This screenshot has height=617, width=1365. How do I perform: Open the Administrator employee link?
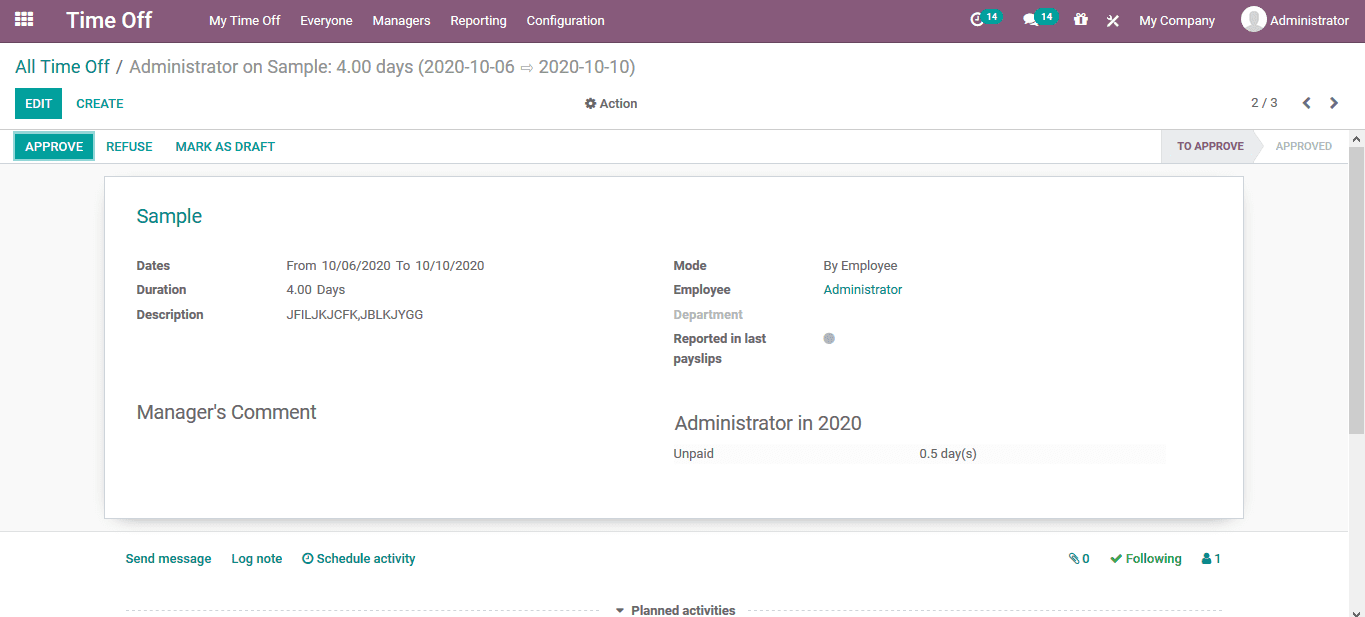tap(862, 289)
